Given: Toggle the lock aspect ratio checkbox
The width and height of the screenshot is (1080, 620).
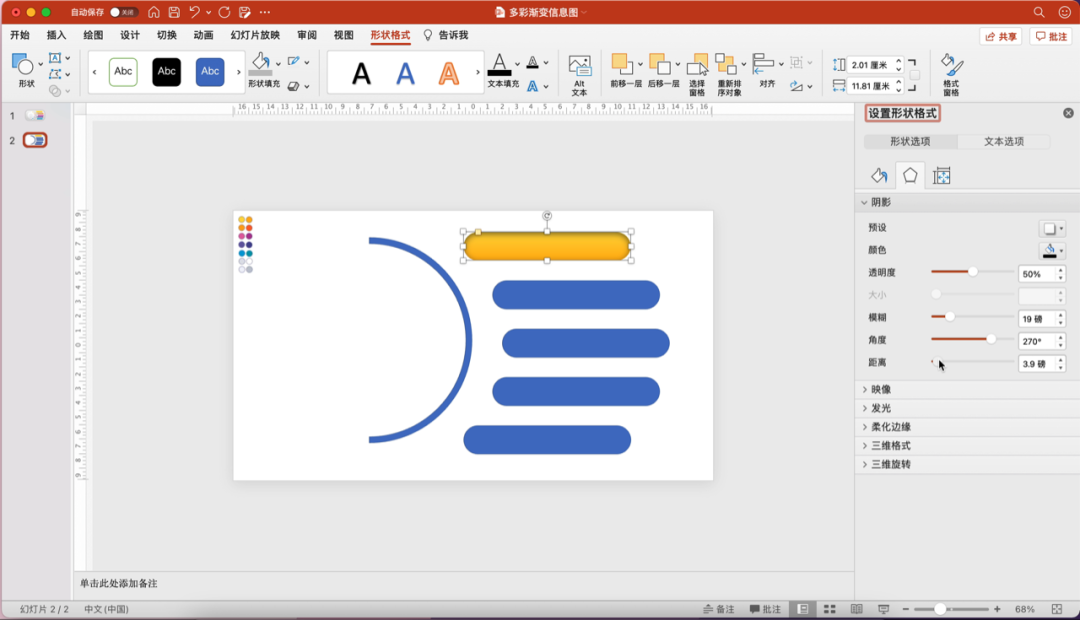Looking at the screenshot, I should 914,75.
